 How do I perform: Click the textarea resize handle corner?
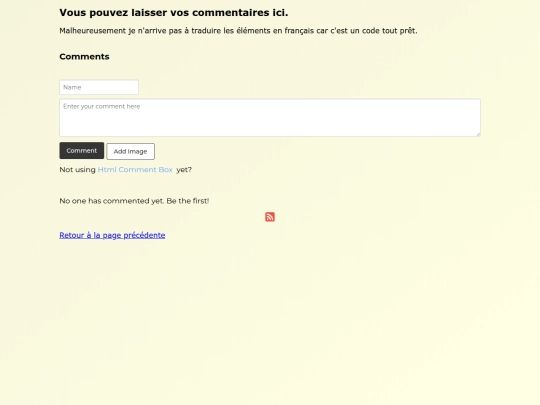click(478, 134)
